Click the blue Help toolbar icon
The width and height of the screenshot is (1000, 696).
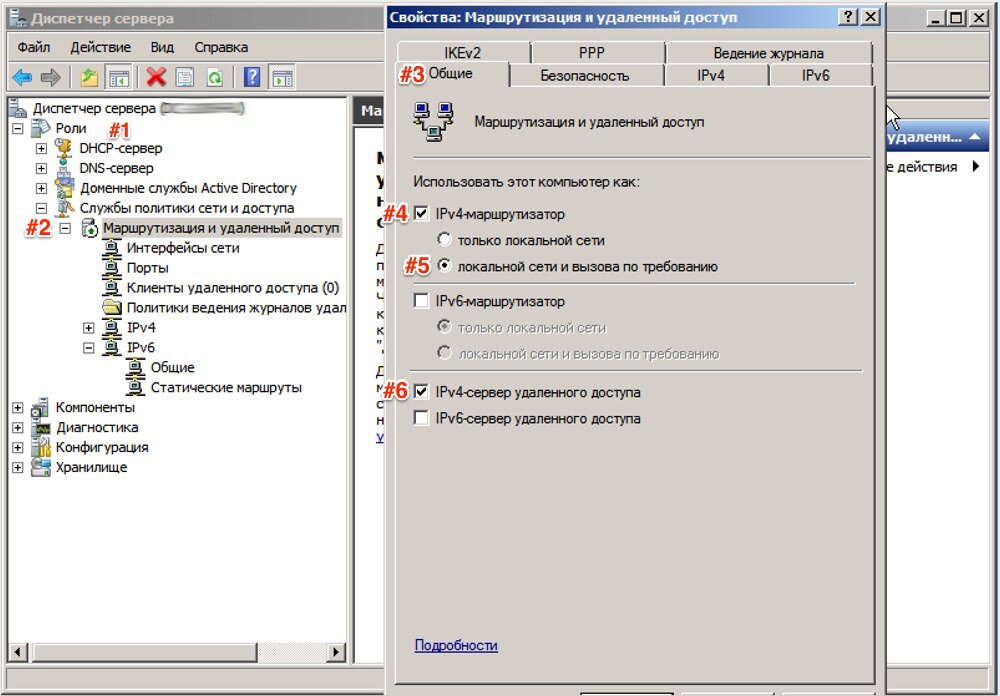252,78
